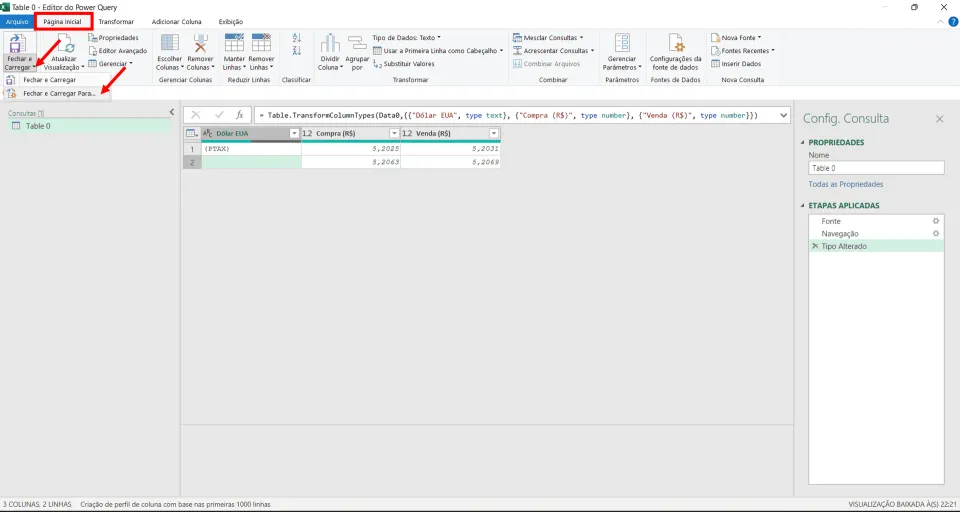Edit the Nome field containing Table 0
The image size is (960, 512).
coord(876,168)
